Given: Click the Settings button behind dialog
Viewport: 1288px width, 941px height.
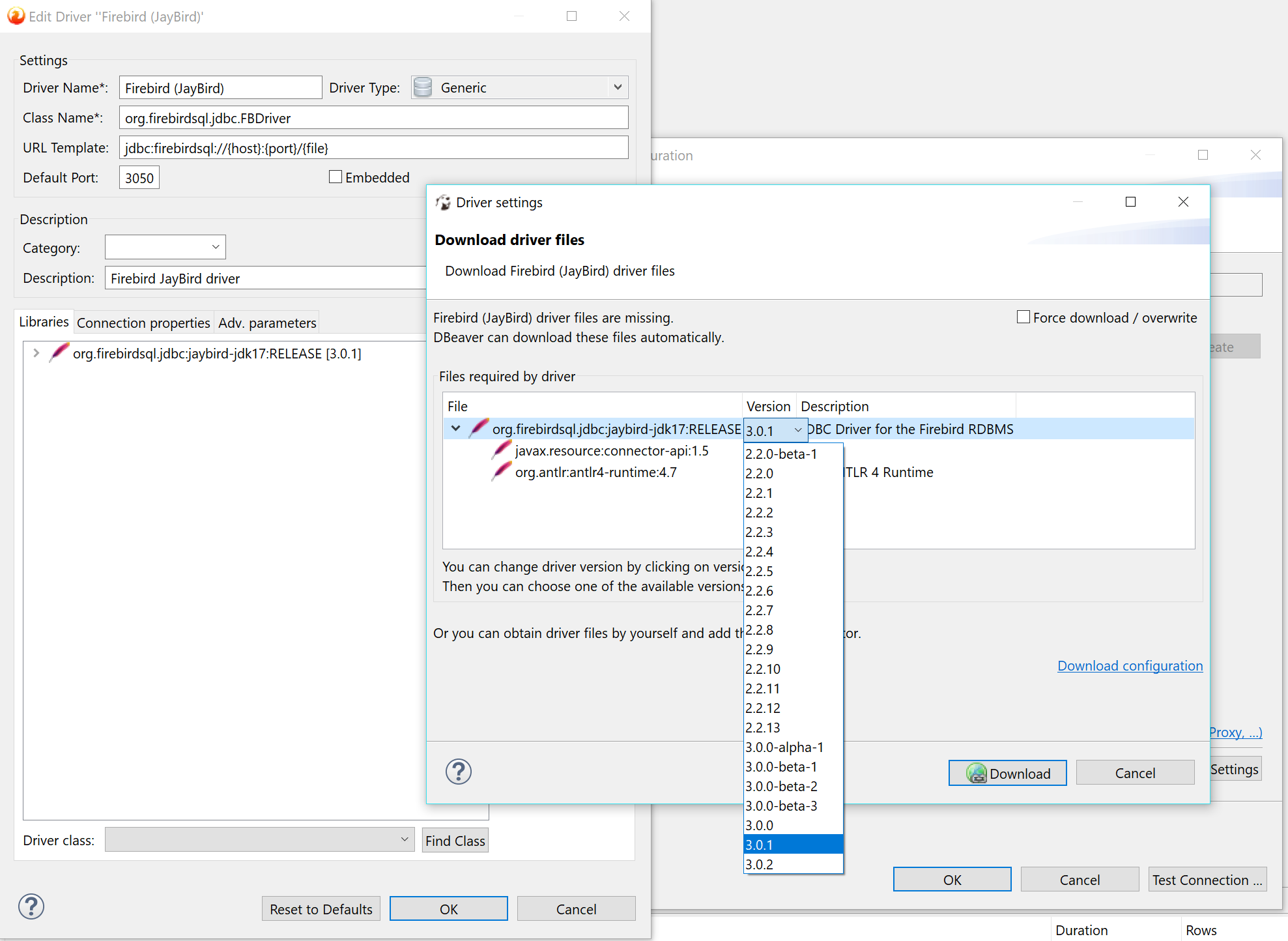Looking at the screenshot, I should point(1235,769).
